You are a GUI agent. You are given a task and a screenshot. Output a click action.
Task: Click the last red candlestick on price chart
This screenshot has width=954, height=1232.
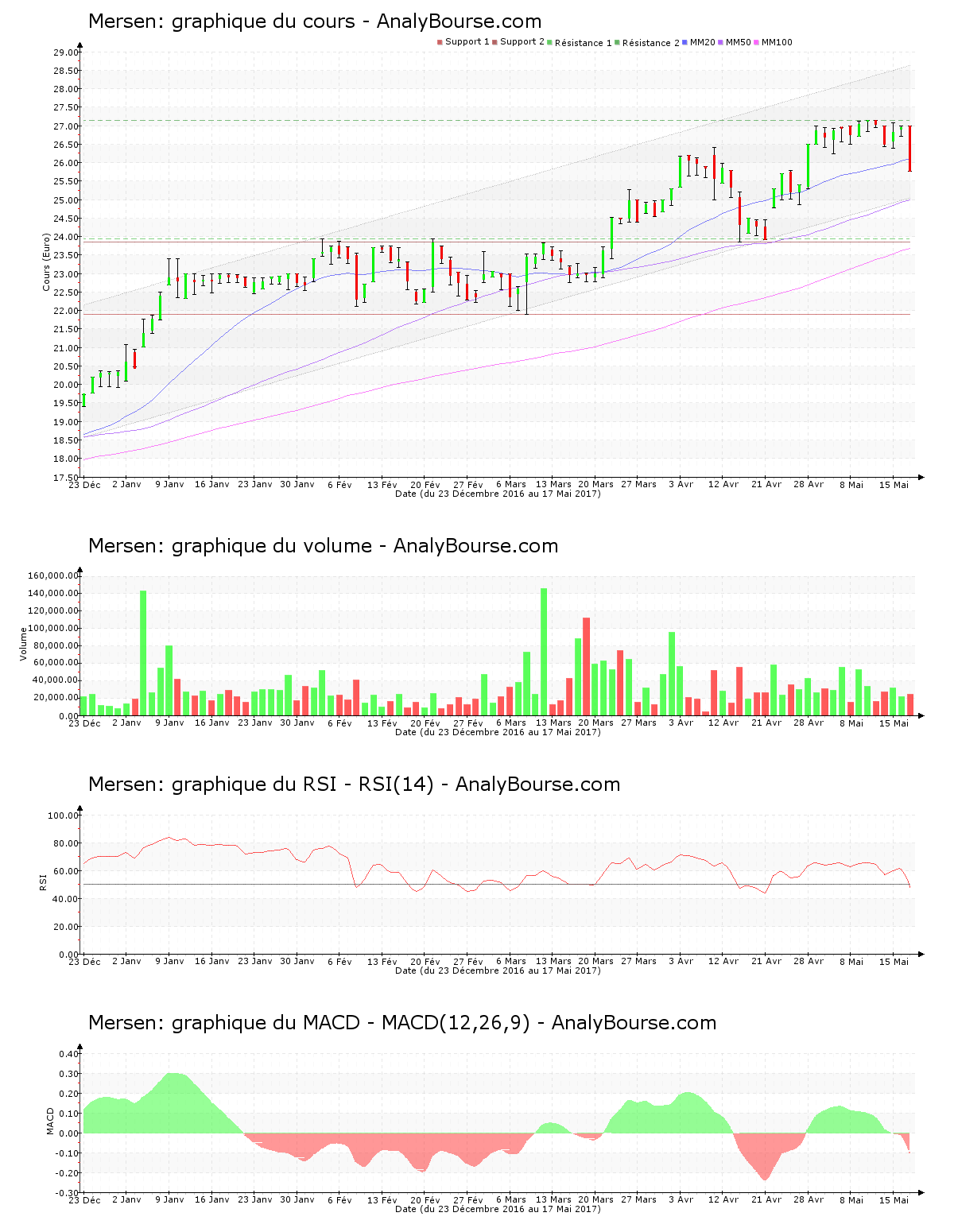[909, 148]
